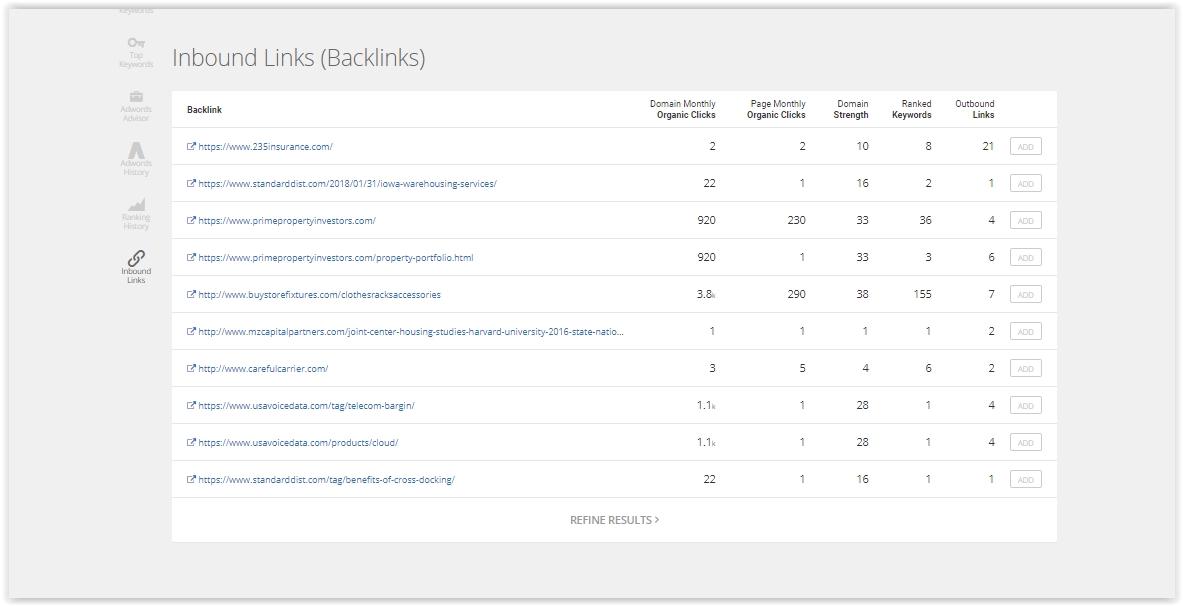Expand REFINE RESULTS below the table

614,520
